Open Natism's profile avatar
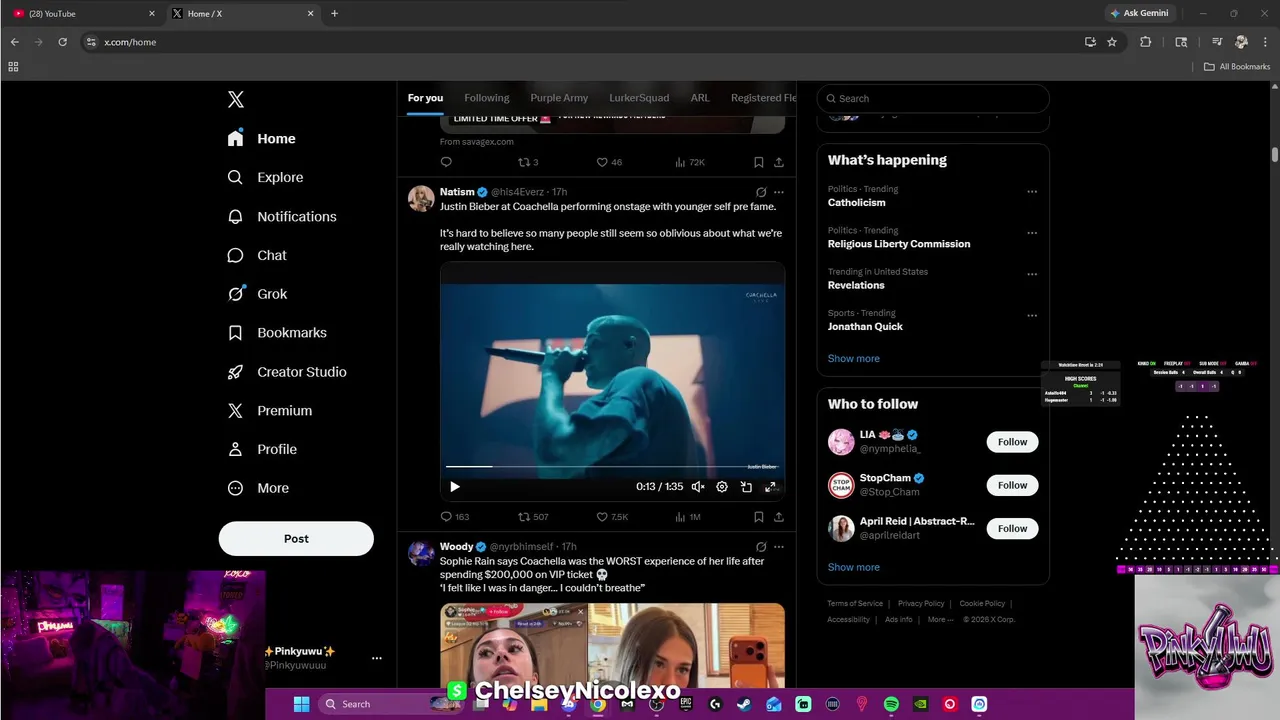1280x720 pixels. tap(421, 198)
